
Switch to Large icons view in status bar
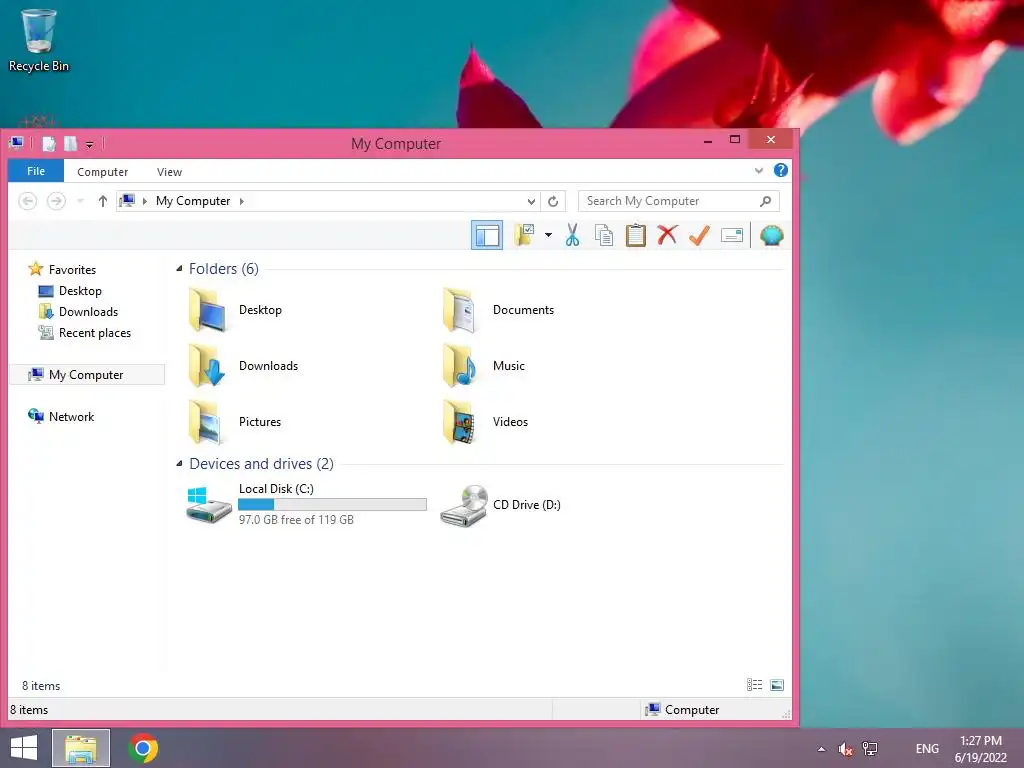(776, 684)
